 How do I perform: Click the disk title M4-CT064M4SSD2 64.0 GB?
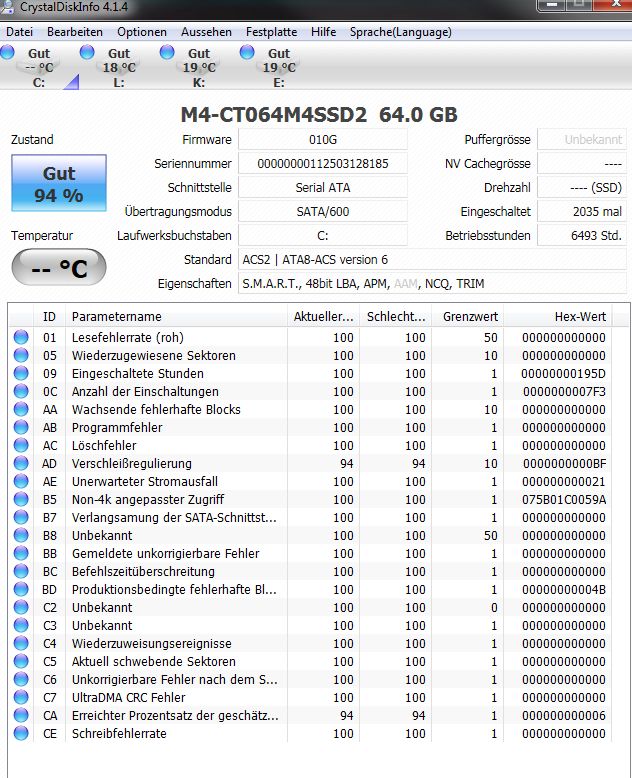tap(318, 115)
